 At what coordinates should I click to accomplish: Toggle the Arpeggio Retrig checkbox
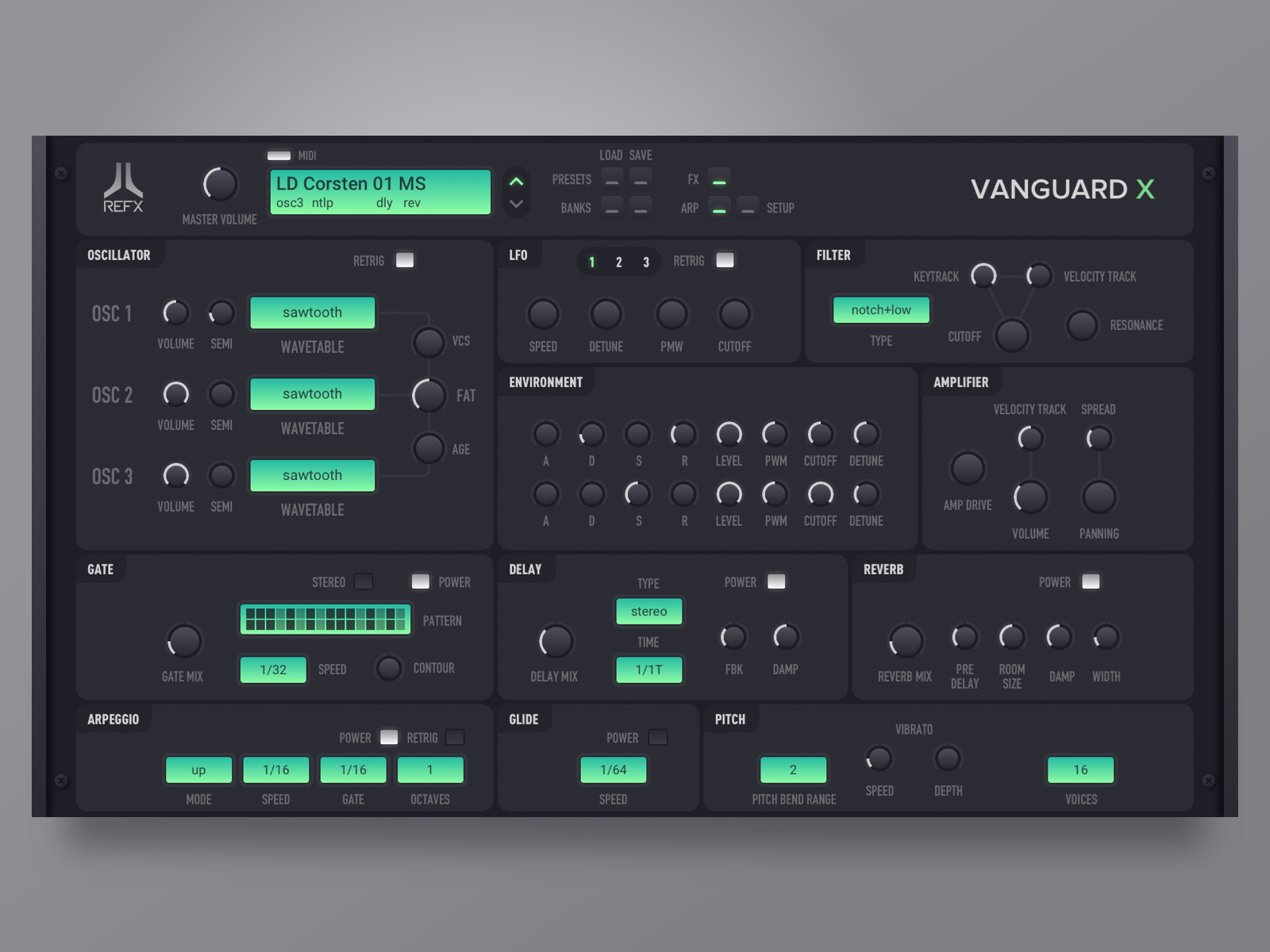[x=455, y=737]
